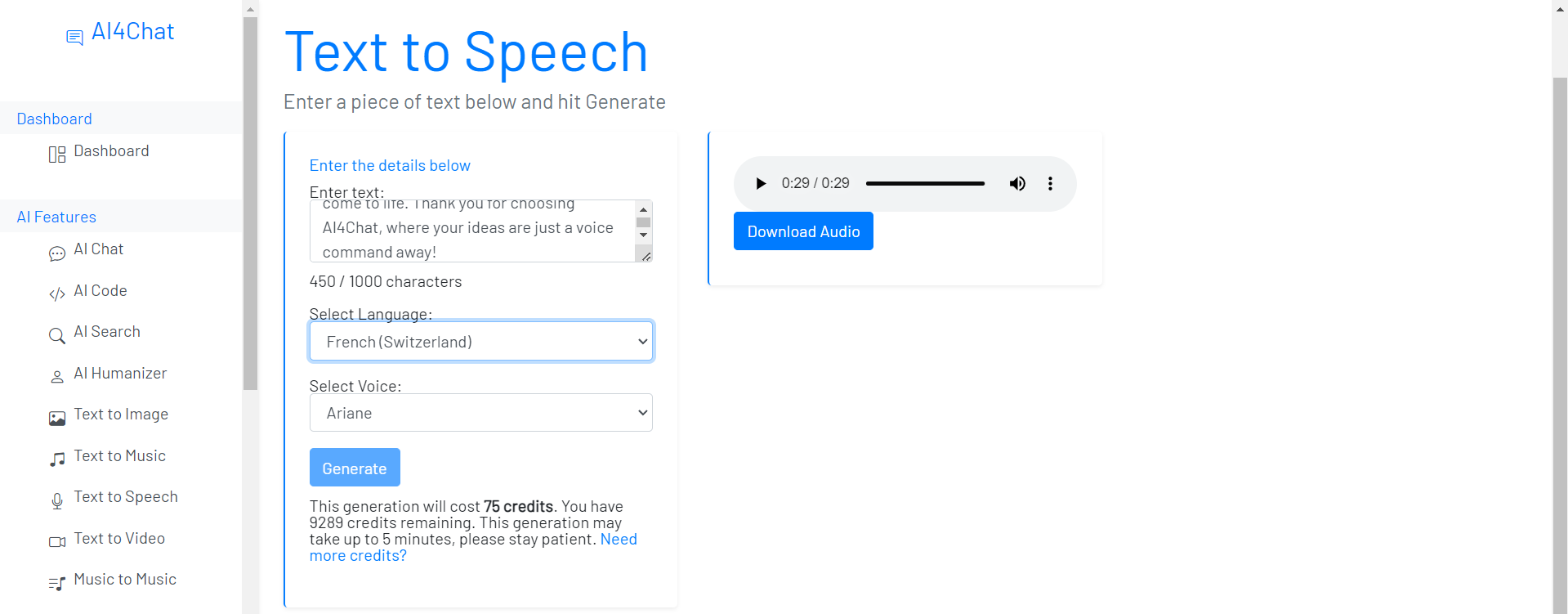This screenshot has height=614, width=1568.
Task: Click the Generate button
Action: (x=355, y=468)
